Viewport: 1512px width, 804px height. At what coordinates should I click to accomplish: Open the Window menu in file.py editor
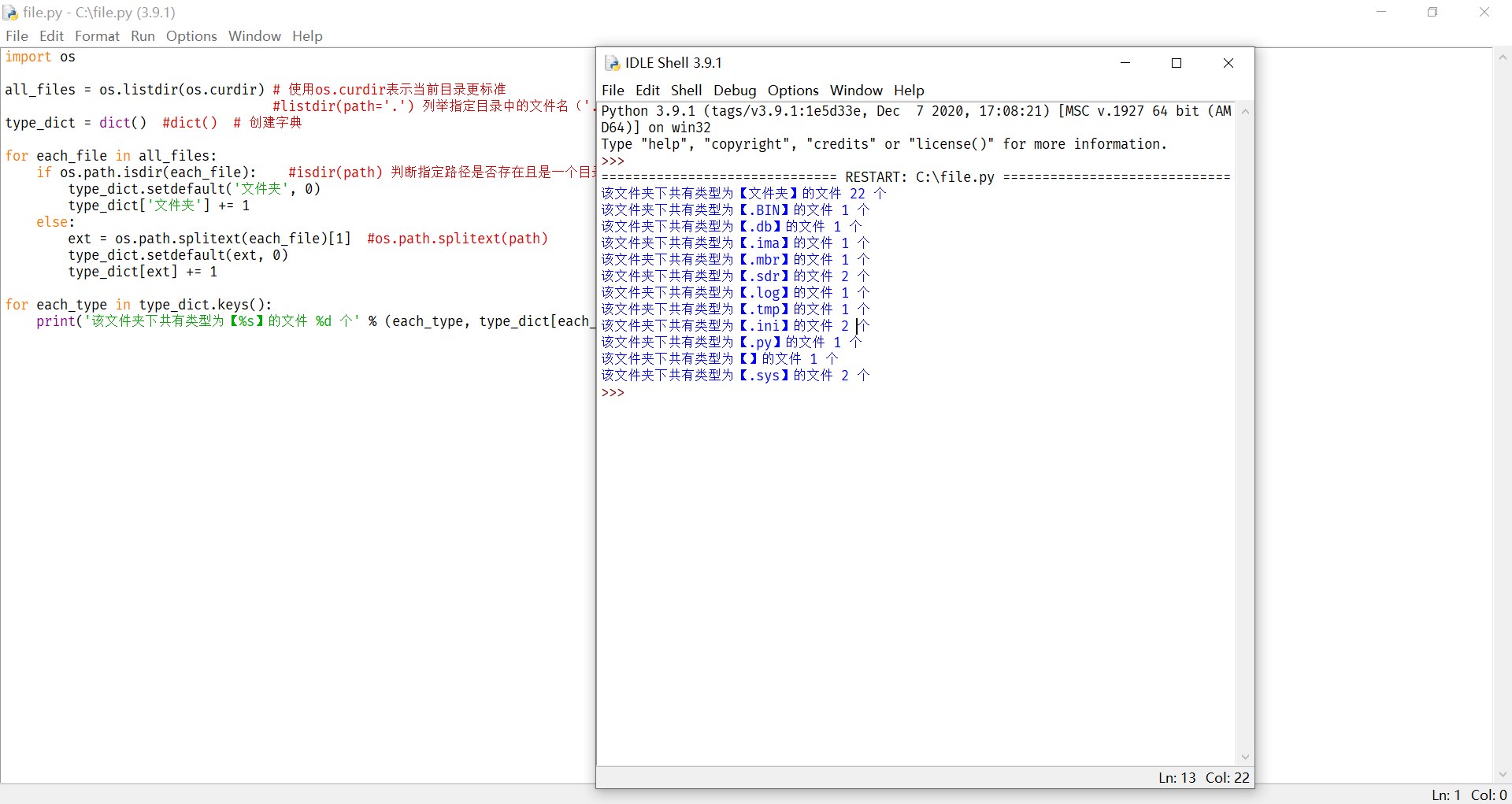254,36
